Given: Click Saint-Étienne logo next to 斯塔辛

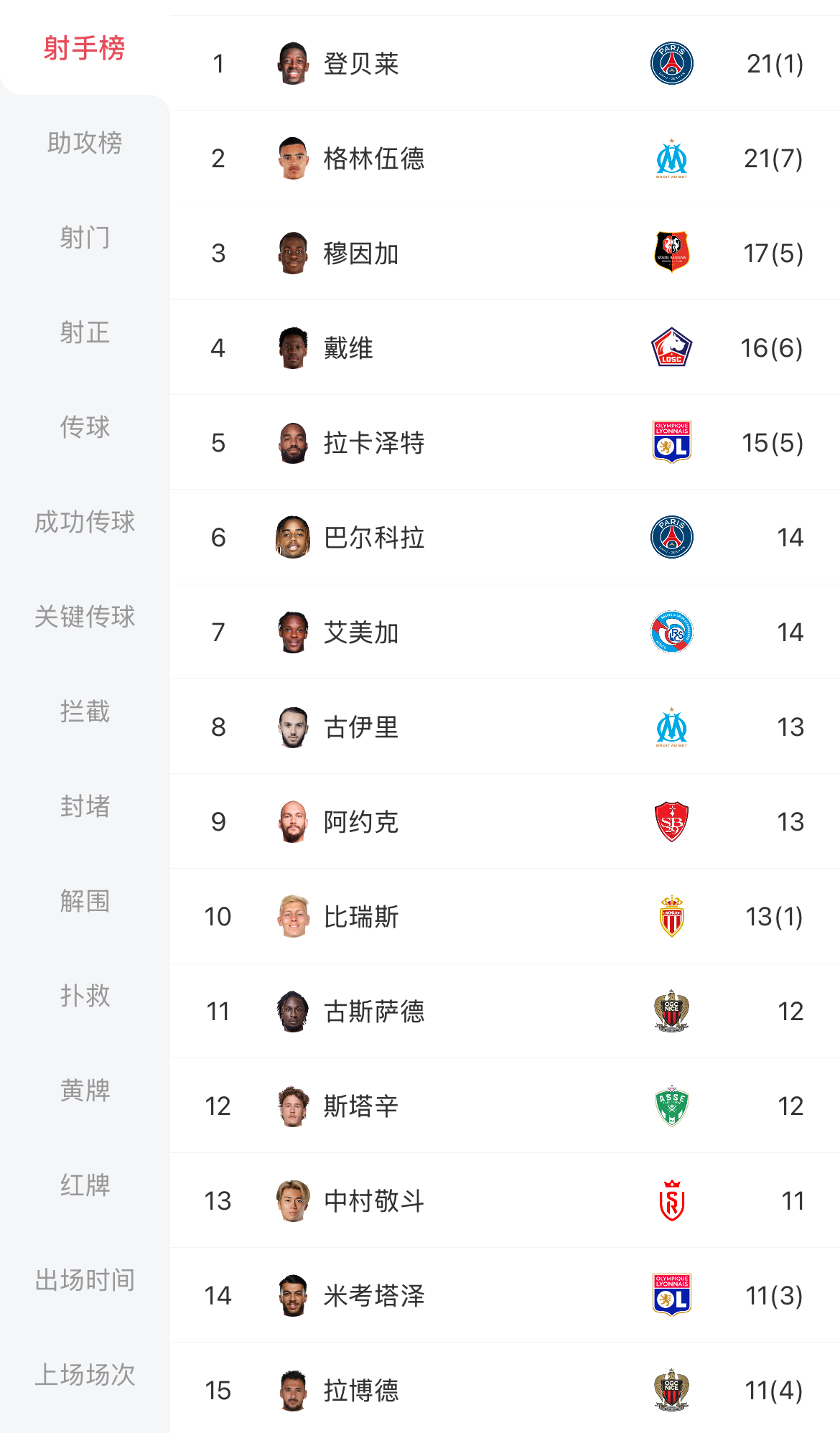Looking at the screenshot, I should click(x=671, y=1106).
